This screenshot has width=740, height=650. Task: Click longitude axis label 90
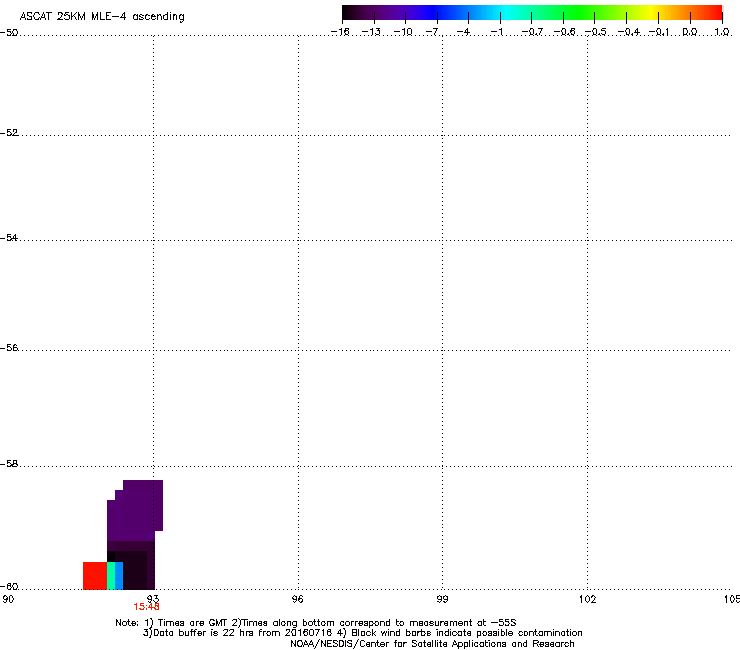(x=8, y=599)
